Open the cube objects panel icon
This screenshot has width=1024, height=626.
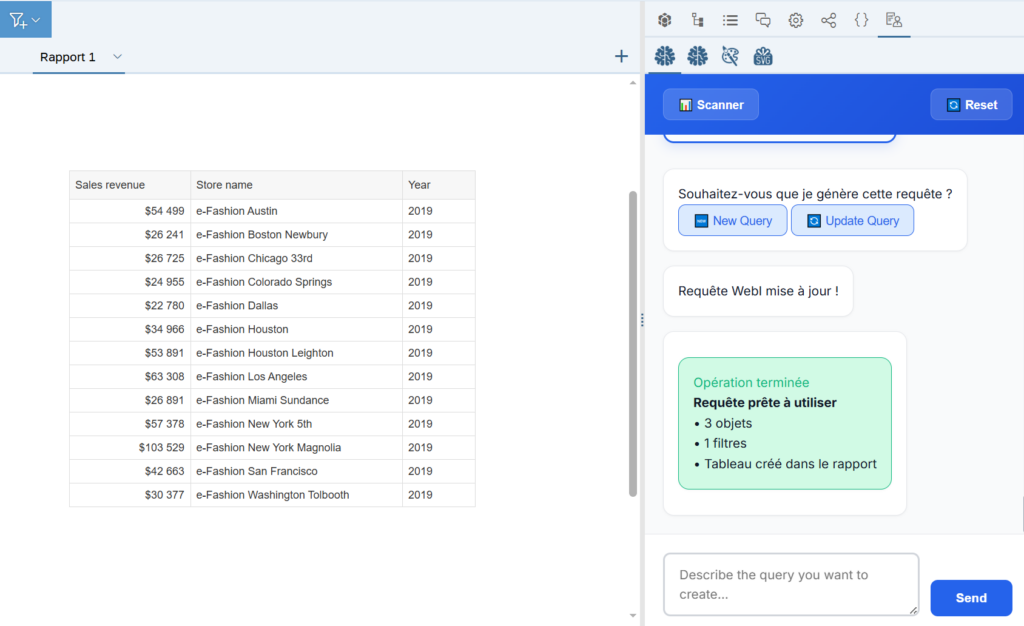664,20
